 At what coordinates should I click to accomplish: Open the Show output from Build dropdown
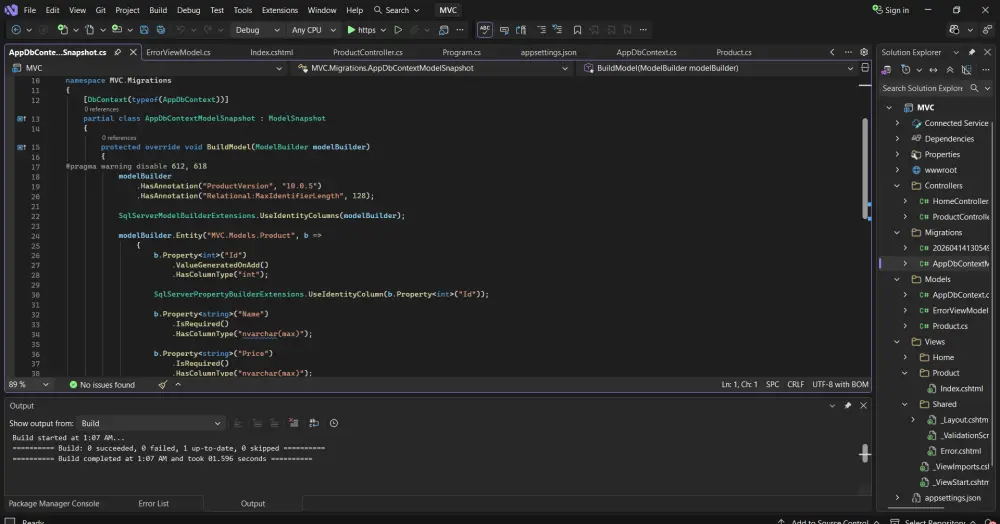click(151, 423)
